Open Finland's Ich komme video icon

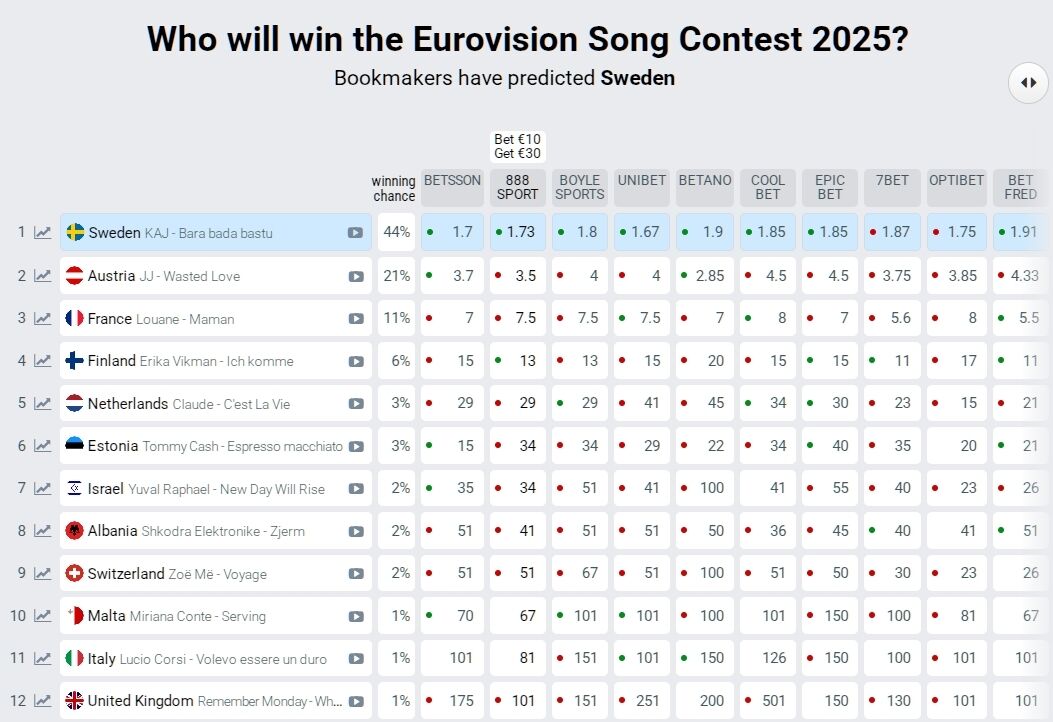click(x=356, y=361)
